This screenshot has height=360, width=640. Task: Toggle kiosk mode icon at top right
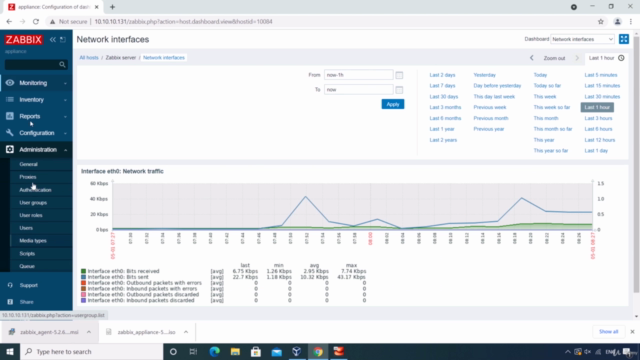(x=624, y=39)
